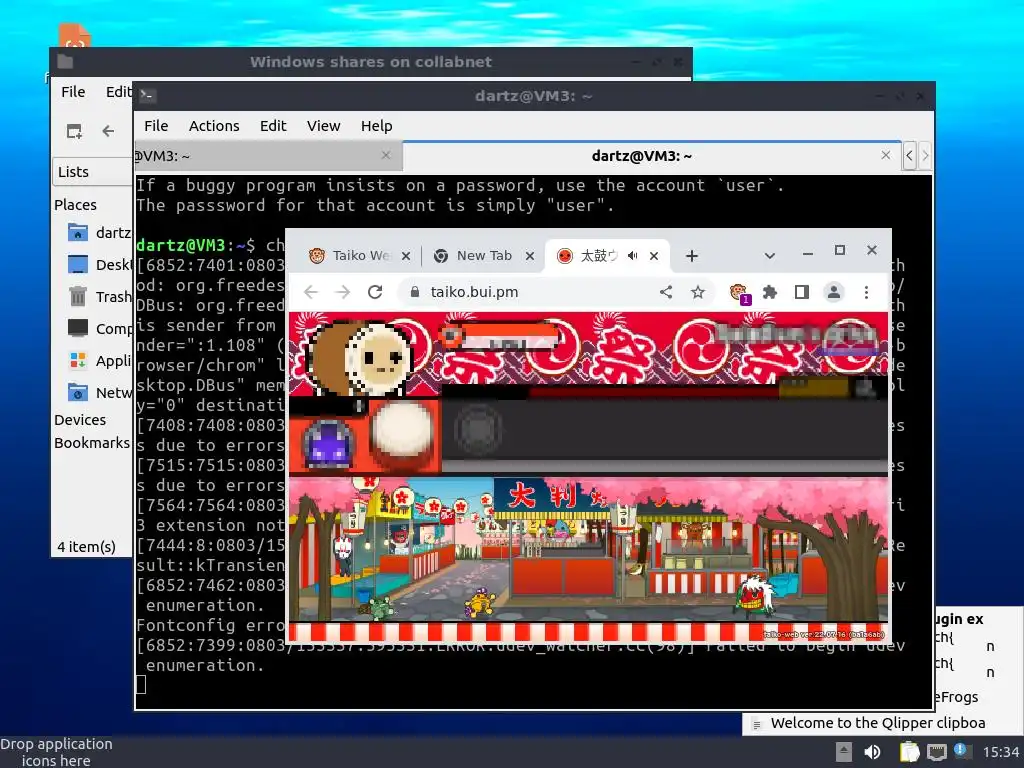Viewport: 1024px width, 768px height.
Task: Open terminal window menu icon in title bar
Action: point(147,96)
